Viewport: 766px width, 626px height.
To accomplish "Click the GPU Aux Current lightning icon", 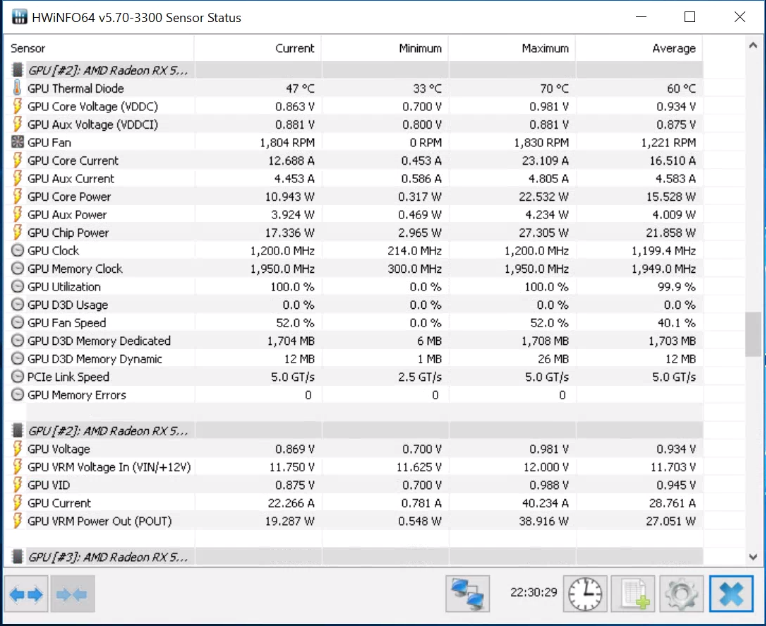I will tap(17, 178).
